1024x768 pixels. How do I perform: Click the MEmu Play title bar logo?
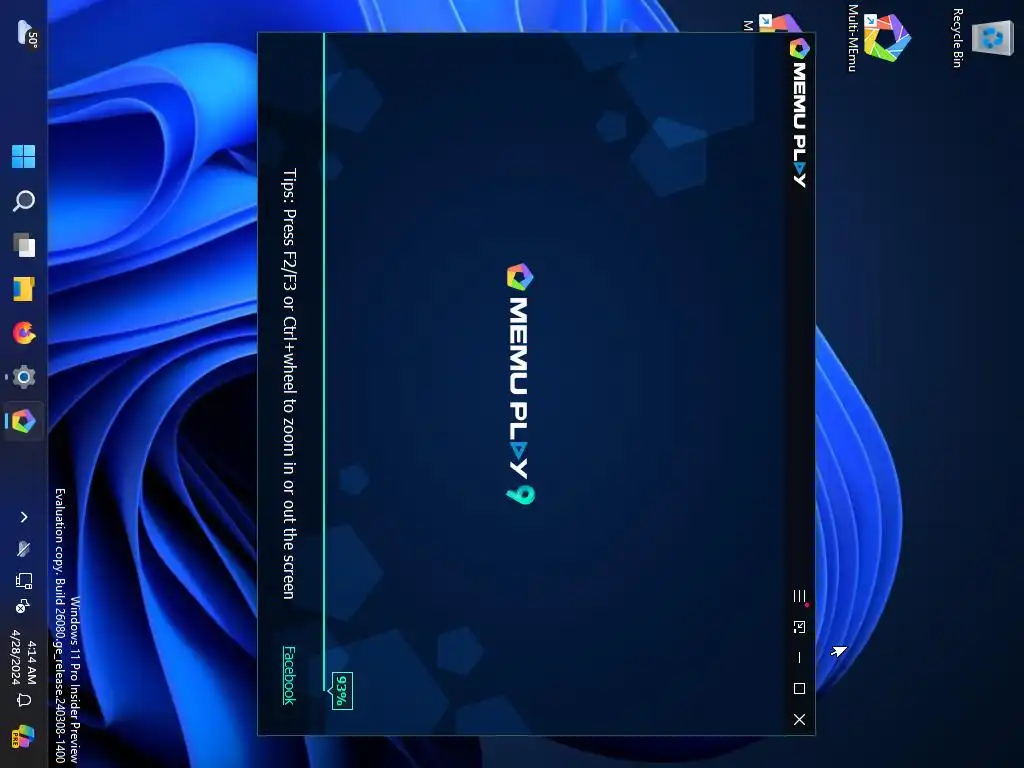(x=799, y=112)
